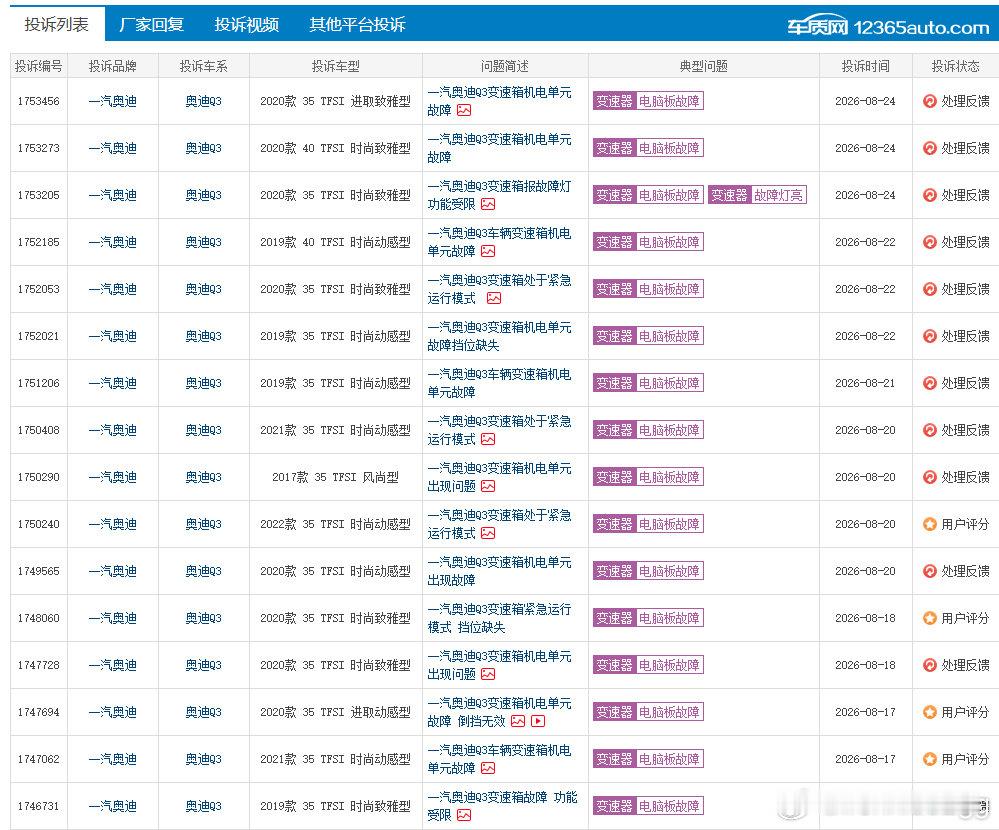Click model 2022款 35 TFSI 时尚动感型
Screen dimensions: 999x830
pos(335,524)
